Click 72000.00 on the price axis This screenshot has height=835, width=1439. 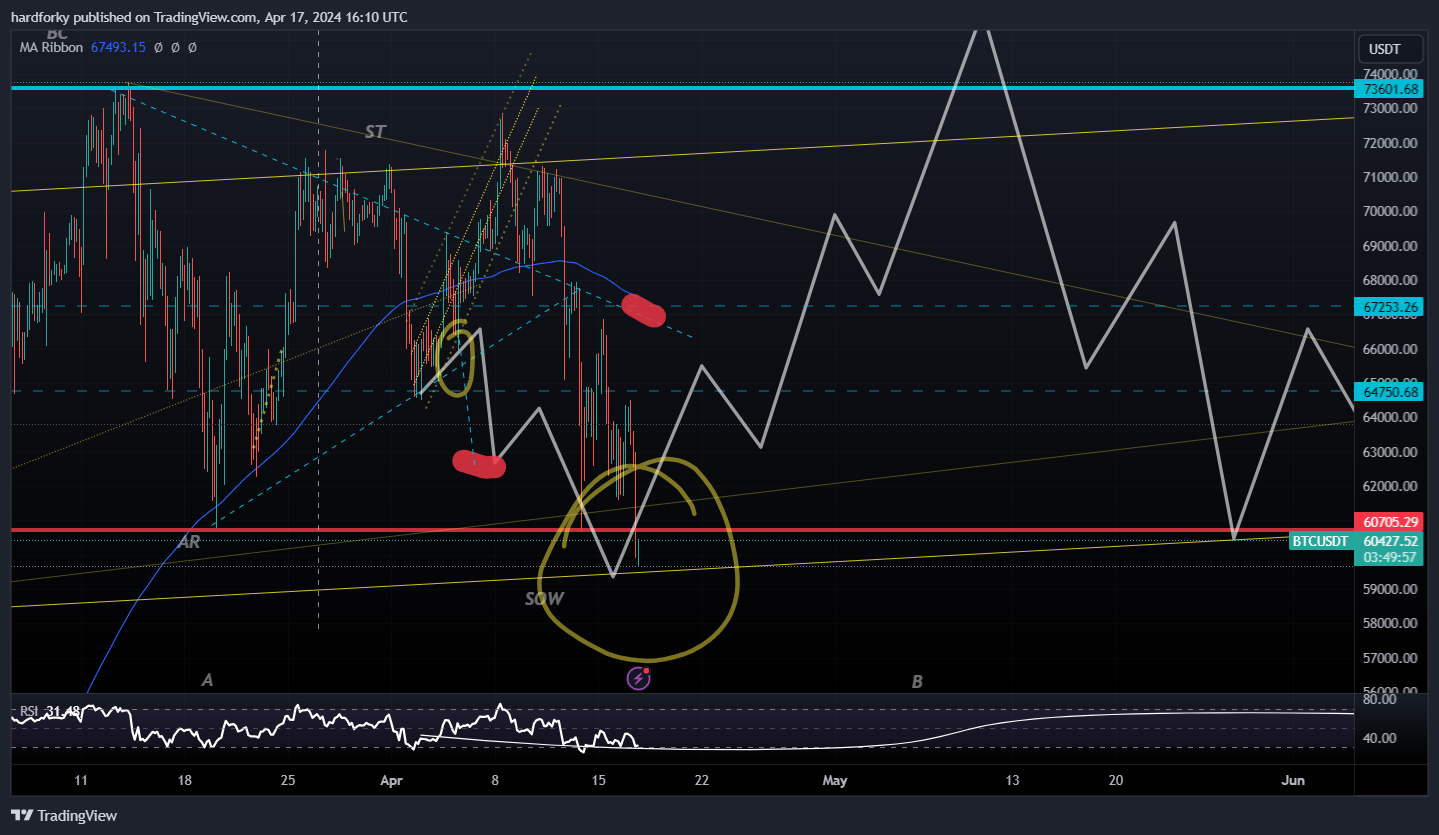pos(1389,143)
